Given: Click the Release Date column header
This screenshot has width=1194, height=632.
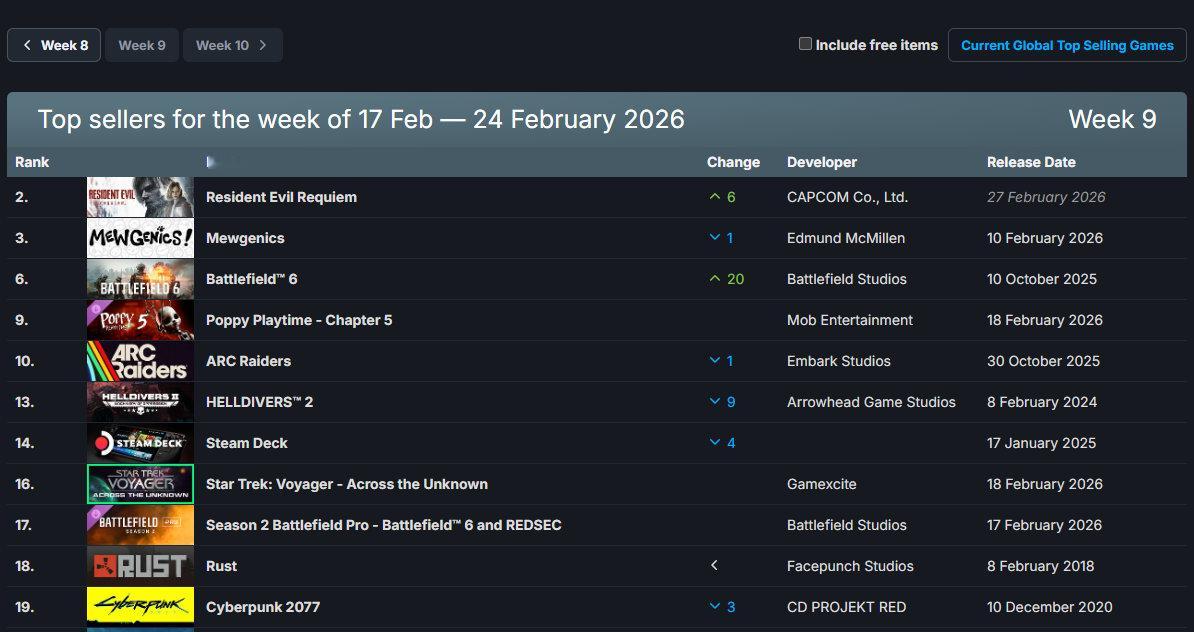Looking at the screenshot, I should click(1031, 162).
